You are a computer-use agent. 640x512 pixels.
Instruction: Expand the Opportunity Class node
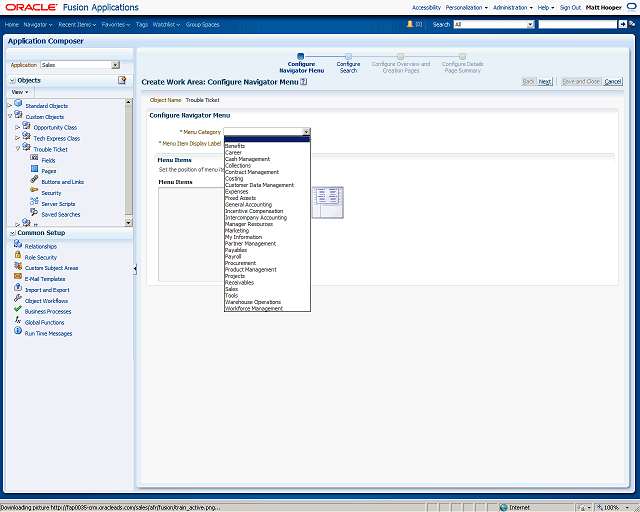click(18, 127)
